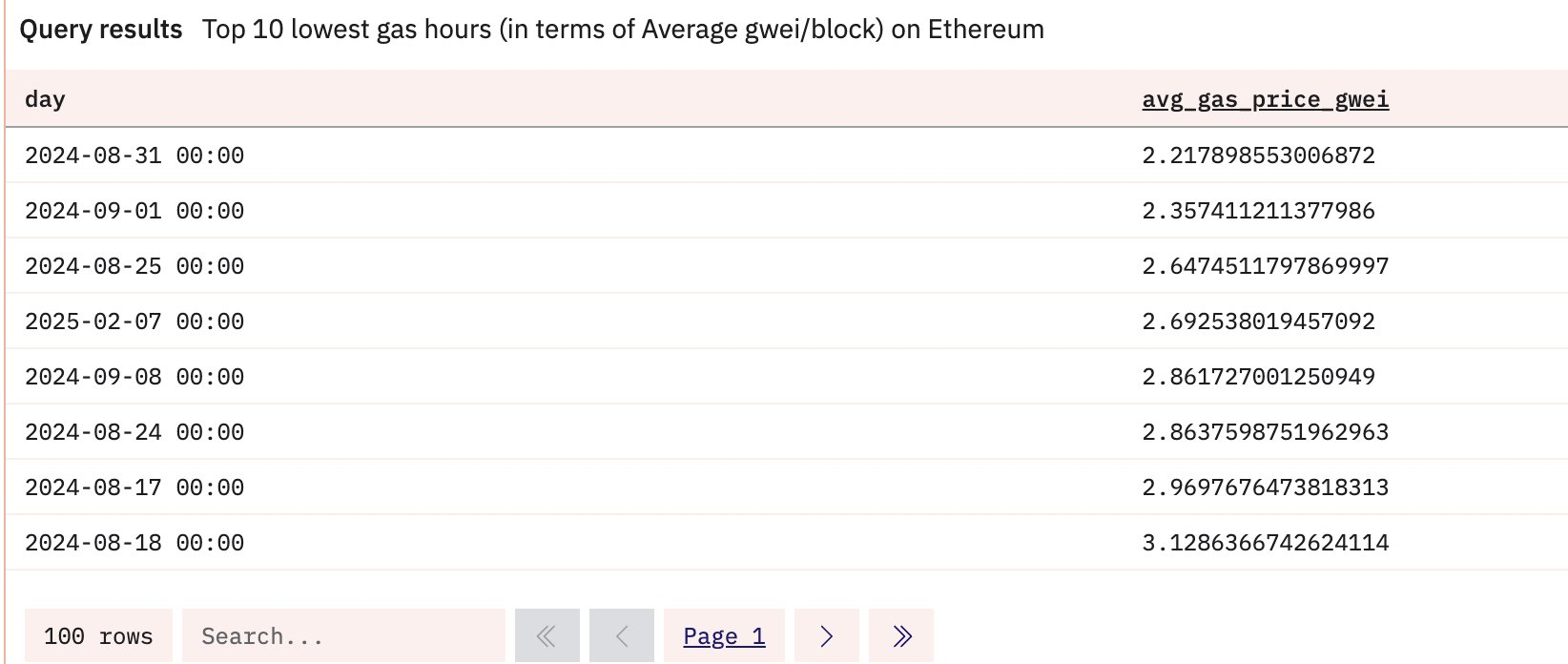This screenshot has width=1568, height=664.
Task: Go to the first page of results
Action: tap(547, 636)
